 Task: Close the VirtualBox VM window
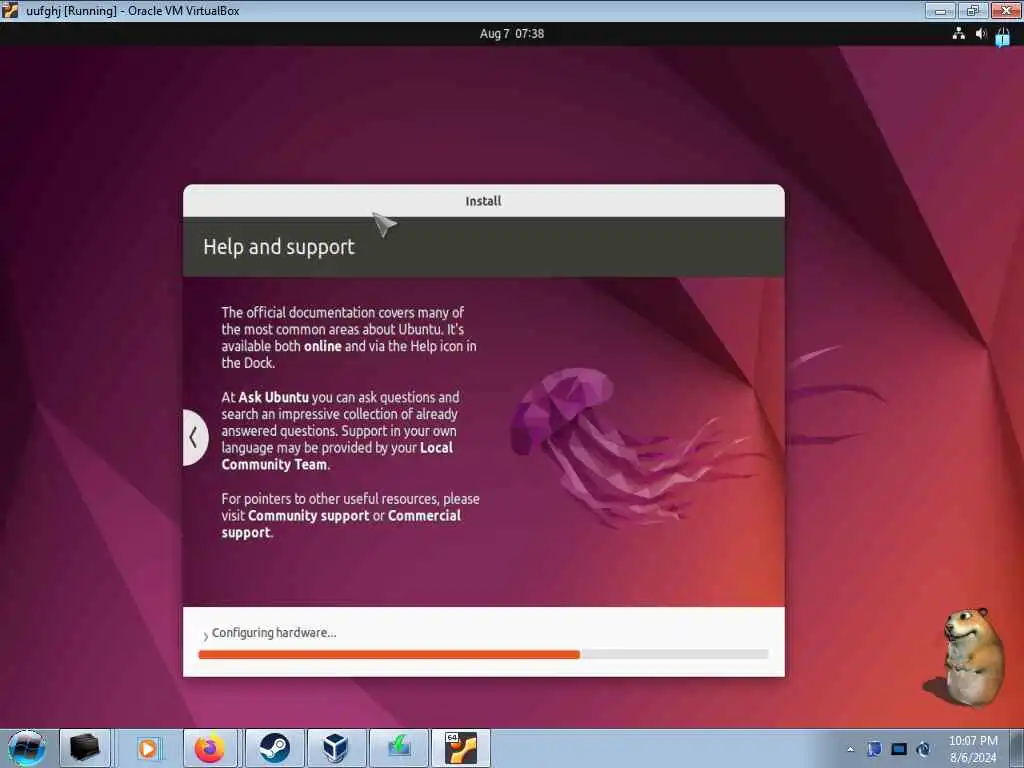point(1006,10)
